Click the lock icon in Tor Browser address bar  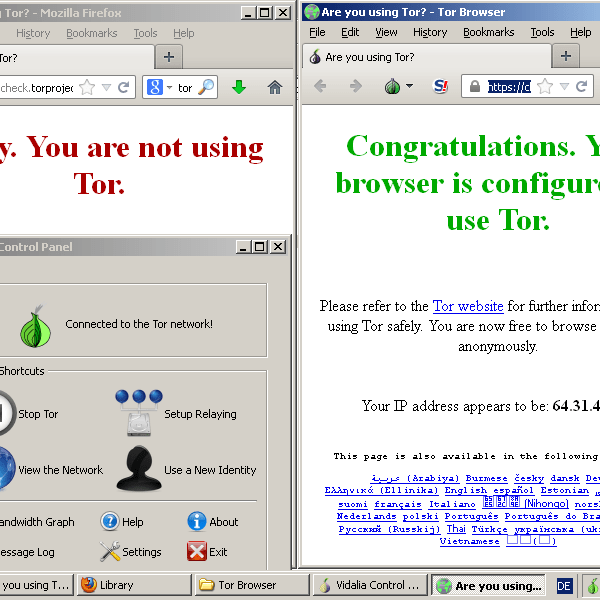tap(474, 86)
